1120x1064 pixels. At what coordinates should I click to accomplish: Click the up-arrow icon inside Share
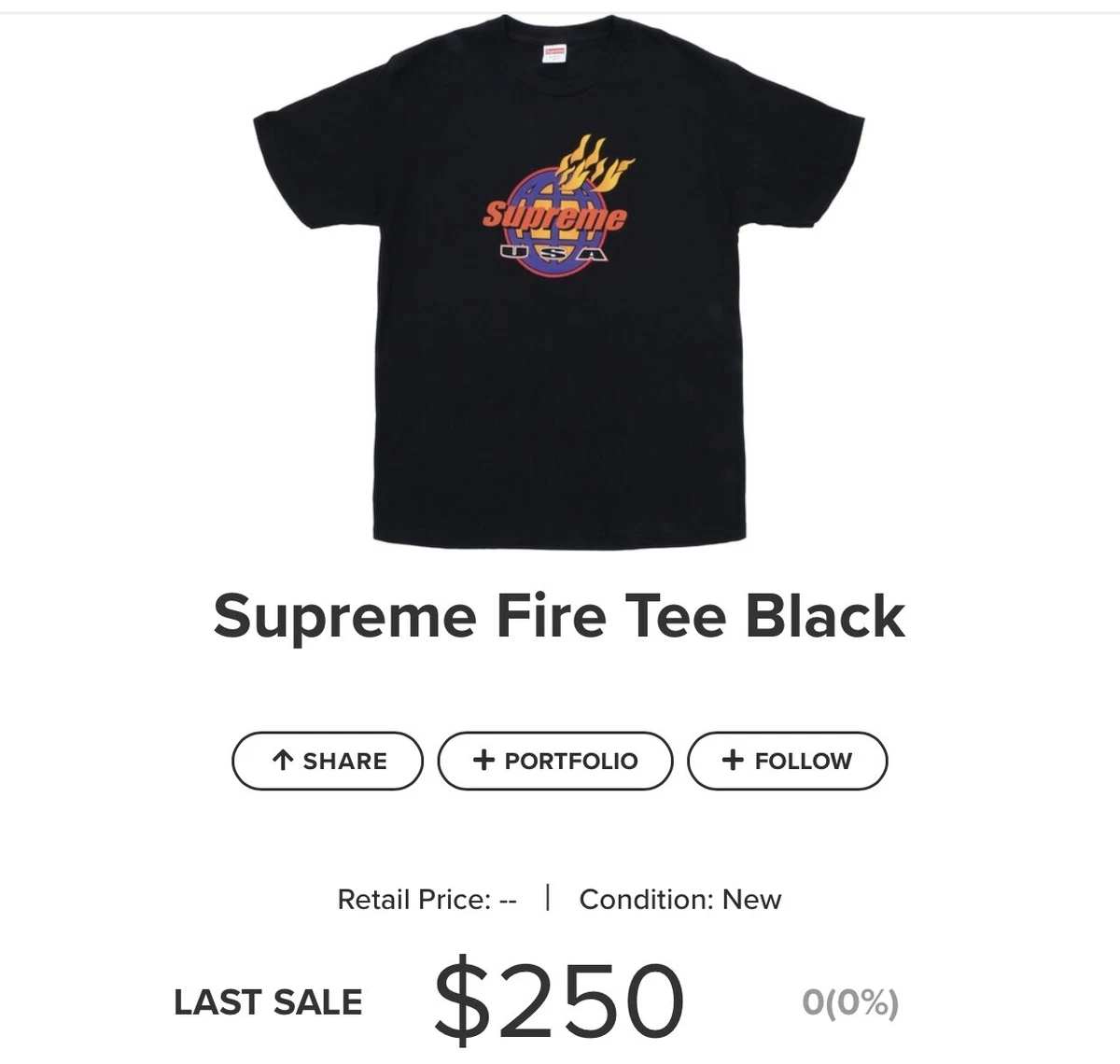(283, 761)
